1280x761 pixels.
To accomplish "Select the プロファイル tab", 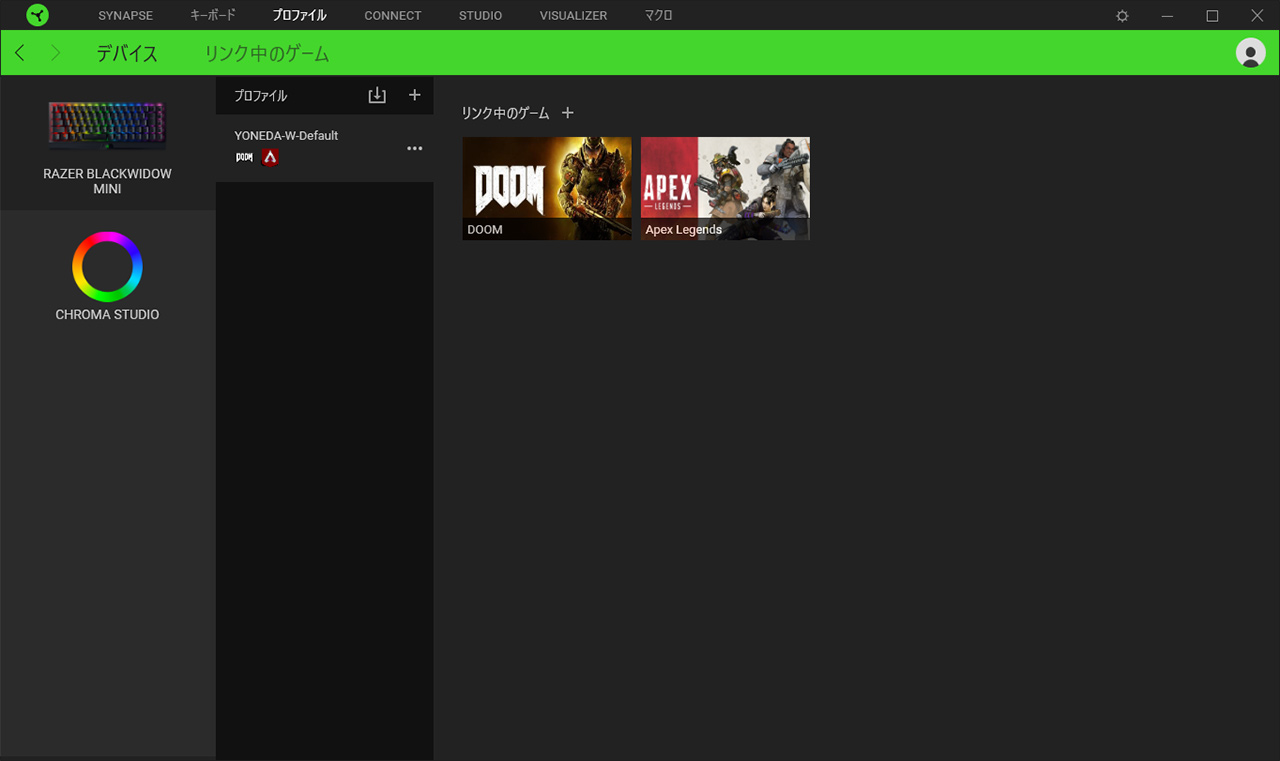I will tap(299, 16).
